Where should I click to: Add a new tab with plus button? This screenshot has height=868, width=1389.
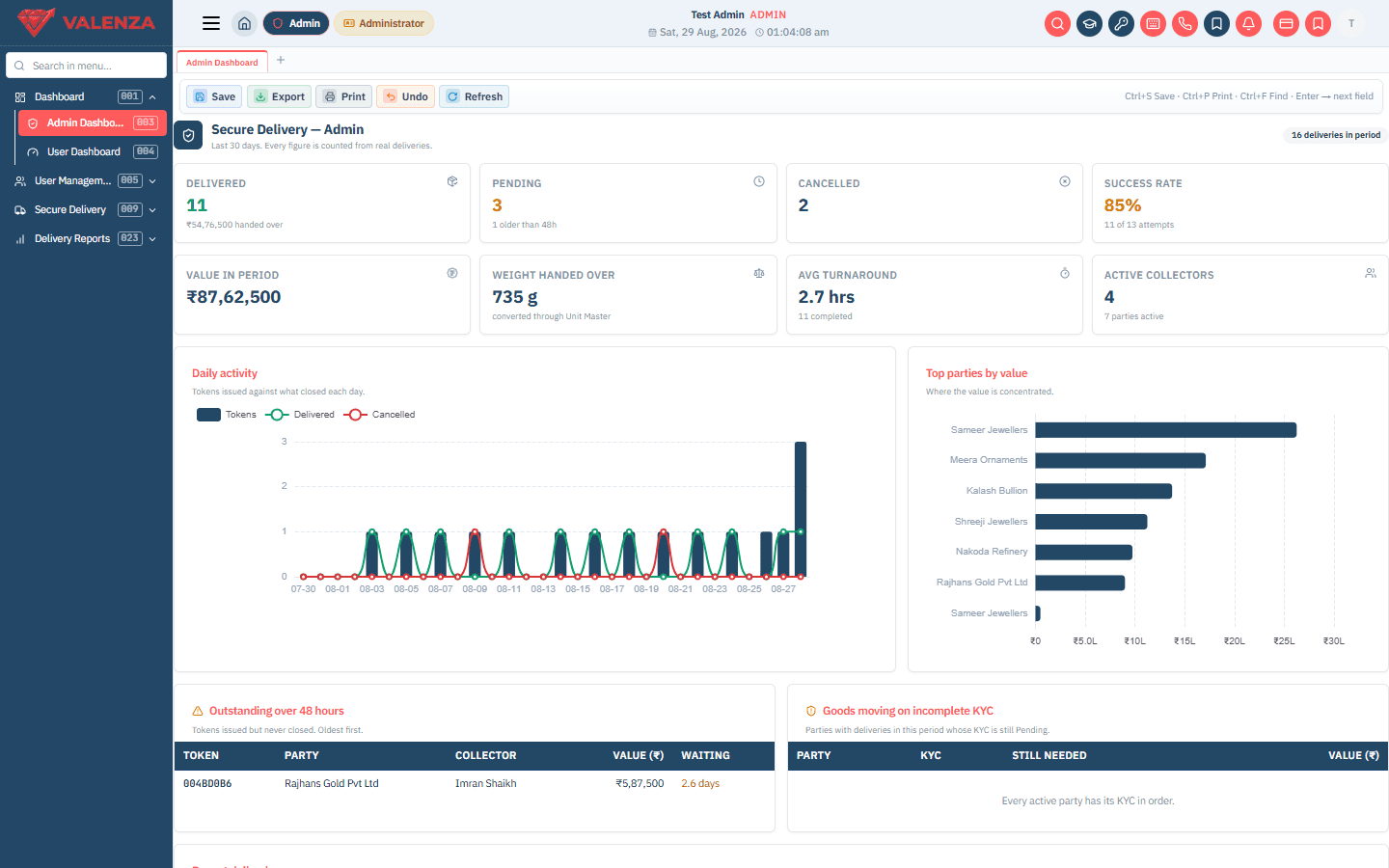281,60
